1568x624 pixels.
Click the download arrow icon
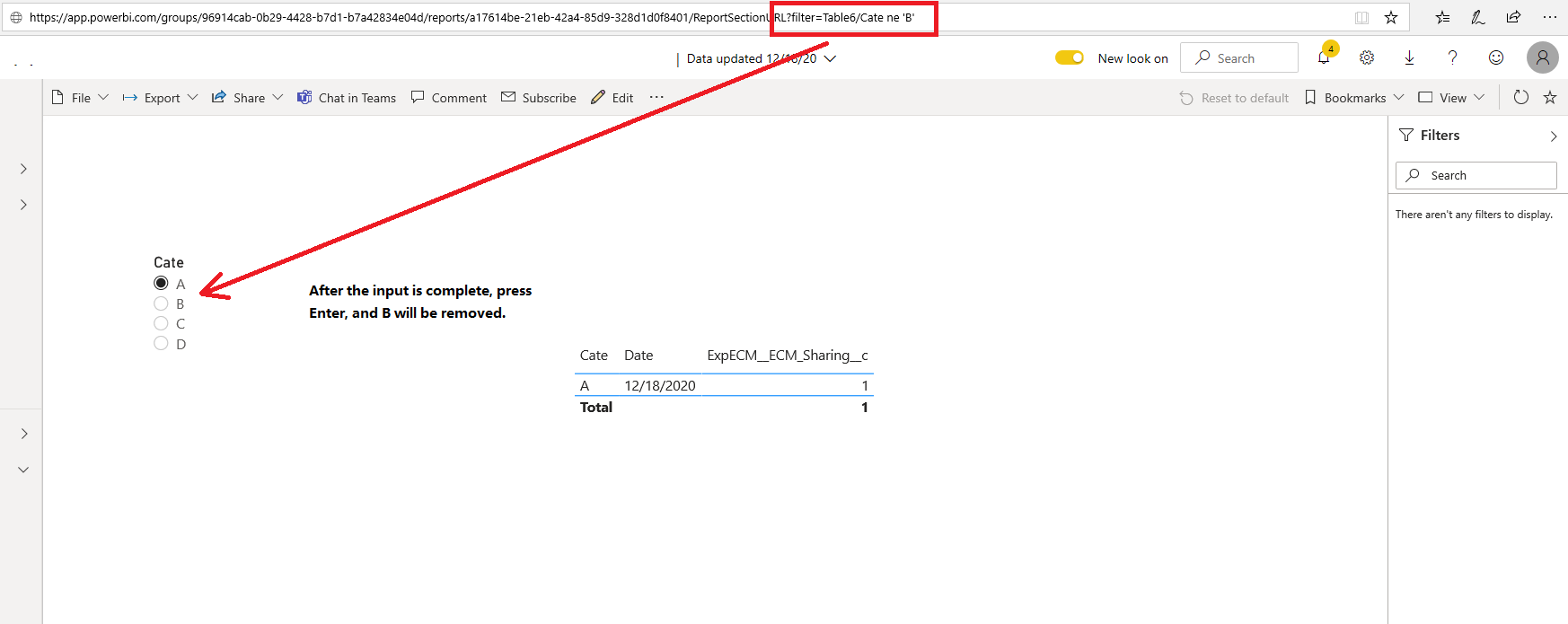[x=1409, y=57]
